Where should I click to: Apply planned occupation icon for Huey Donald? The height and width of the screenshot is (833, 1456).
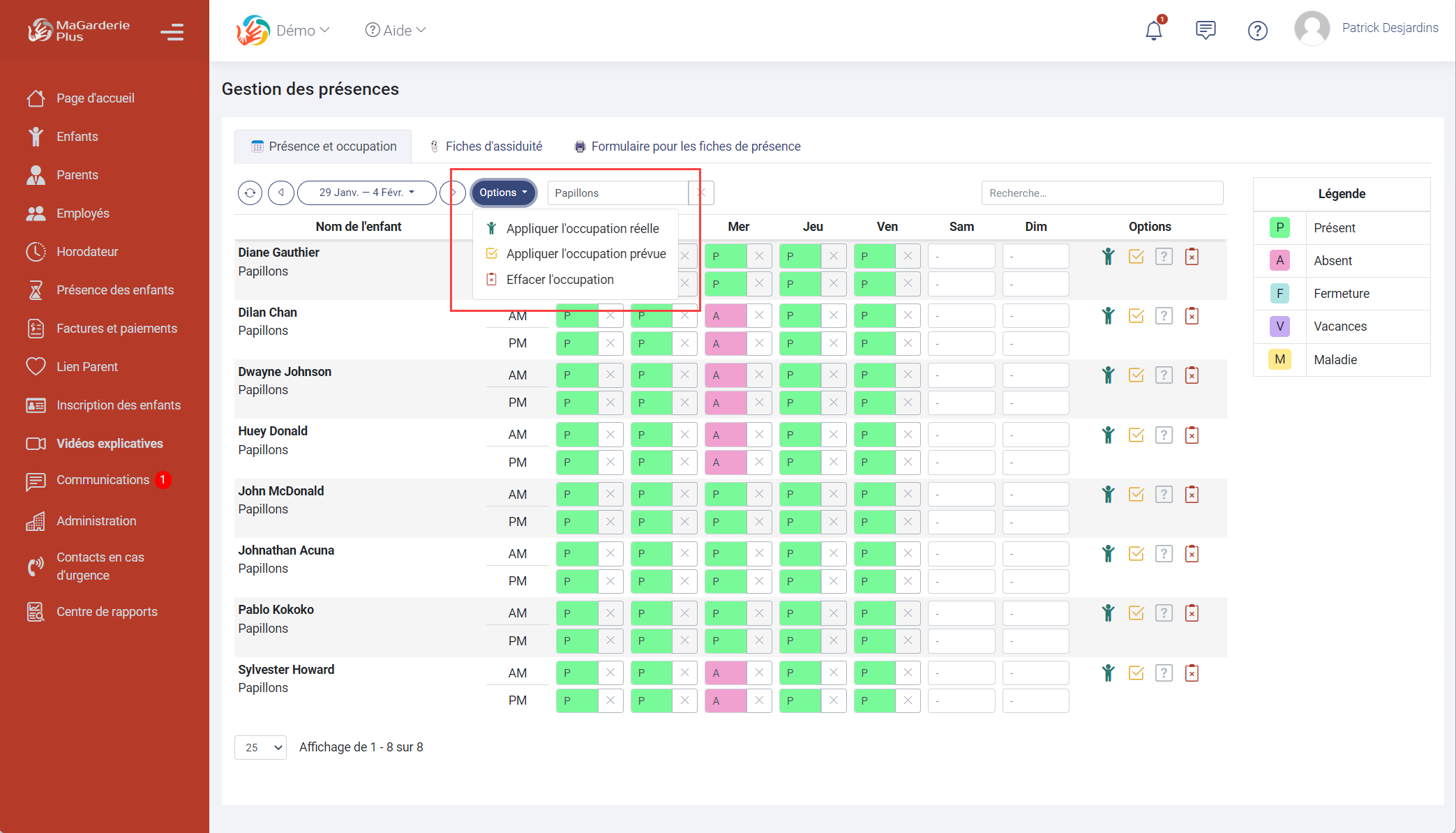[1136, 435]
